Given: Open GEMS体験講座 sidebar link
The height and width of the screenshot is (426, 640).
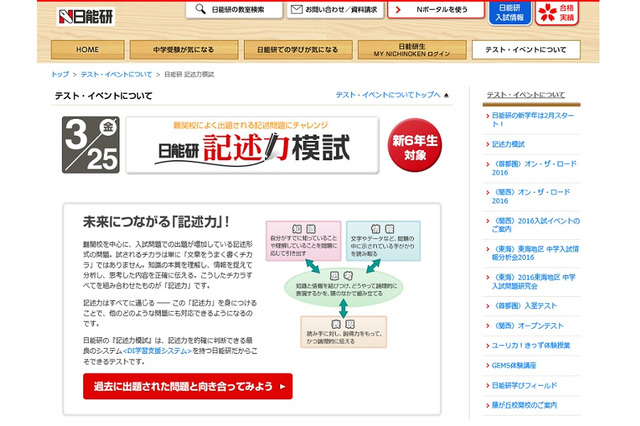Looking at the screenshot, I should [x=513, y=365].
